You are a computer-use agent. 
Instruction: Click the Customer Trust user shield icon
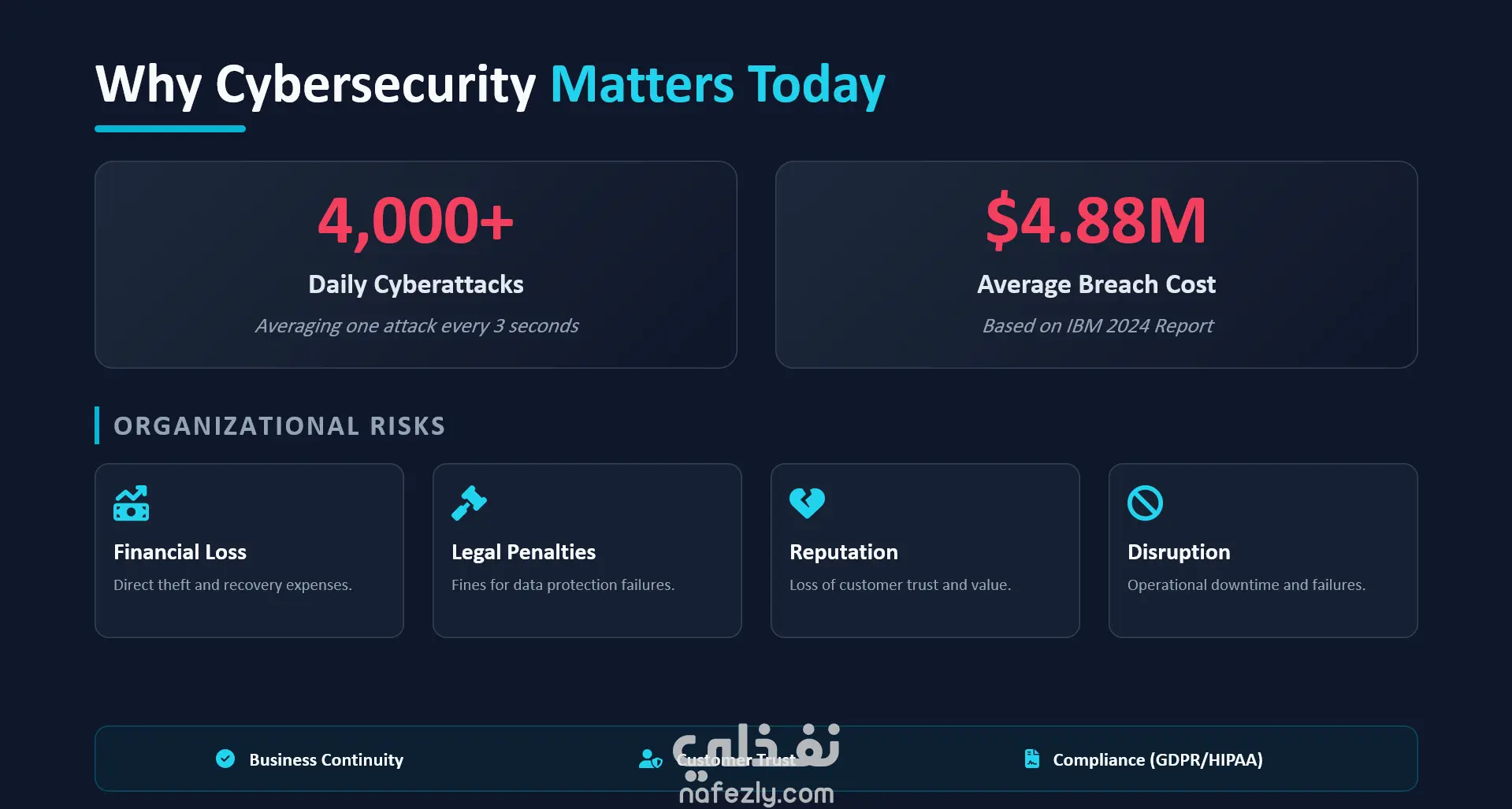[x=650, y=759]
